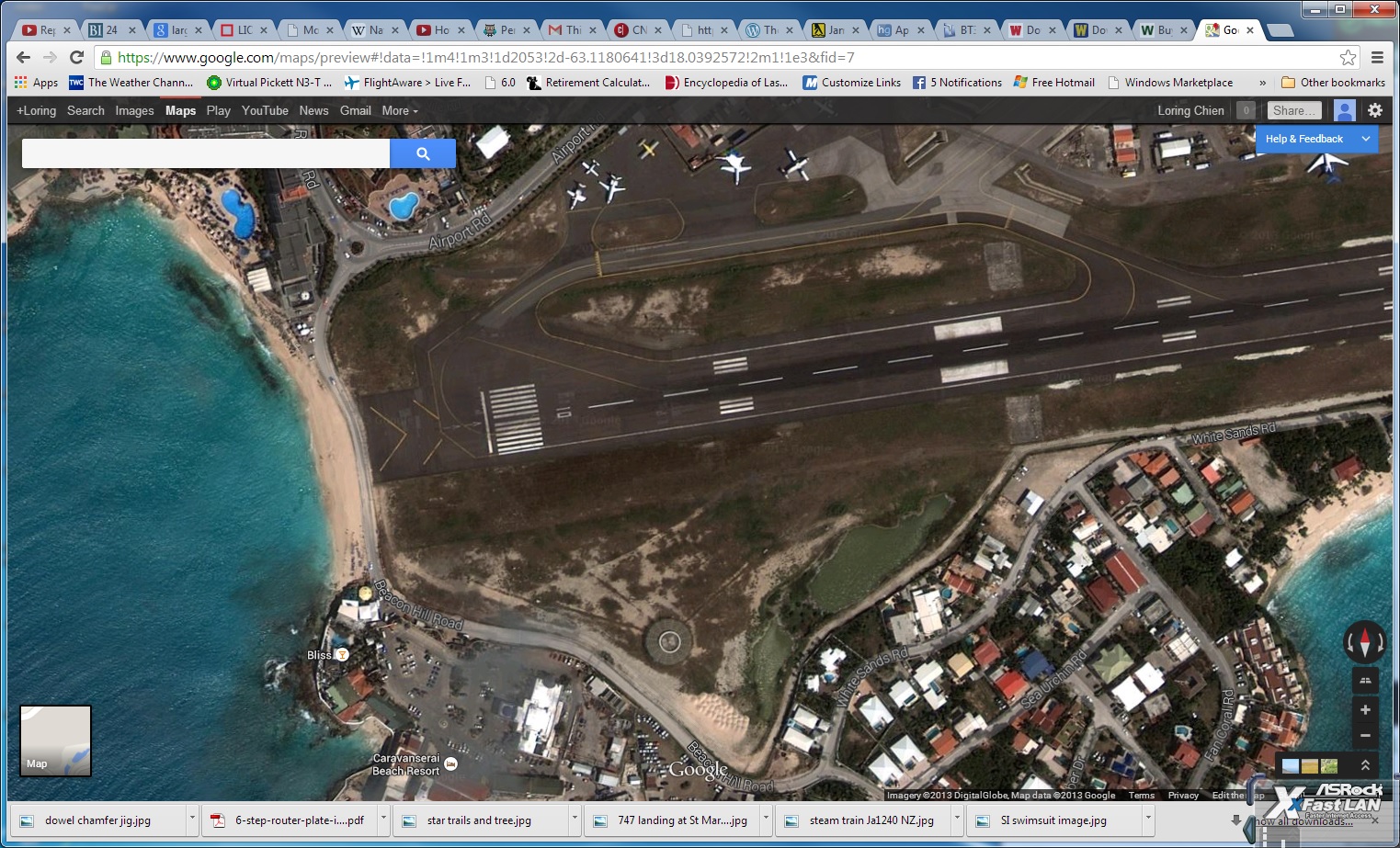Open YouTube from the Google bar
Viewport: 1400px width, 848px height.
(265, 110)
